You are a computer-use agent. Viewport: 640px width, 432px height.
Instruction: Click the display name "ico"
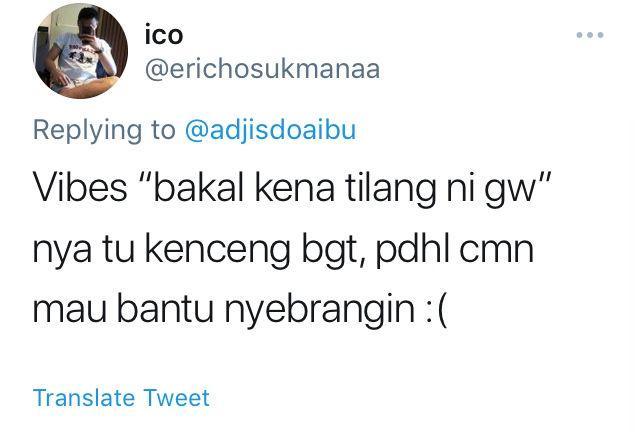[x=164, y=35]
